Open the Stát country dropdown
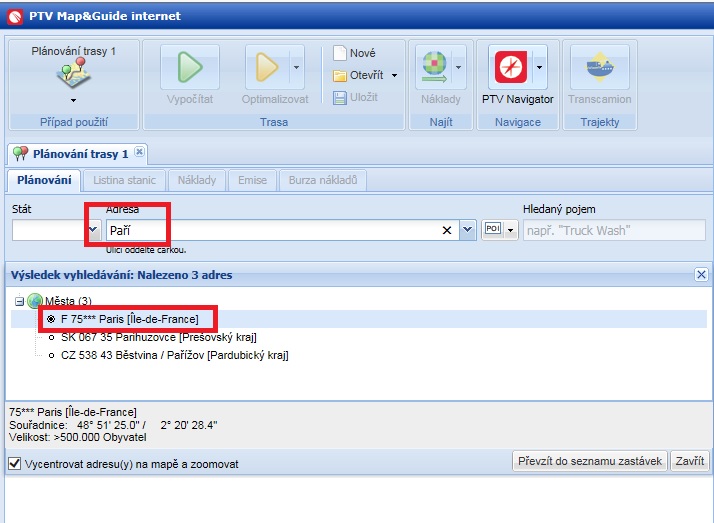Viewport: 714px width, 523px height. coord(94,230)
